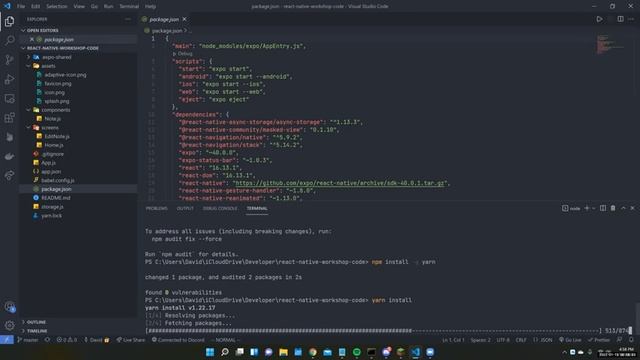Click Live Share in status bar
This screenshot has width=640, height=360.
coord(131,340)
